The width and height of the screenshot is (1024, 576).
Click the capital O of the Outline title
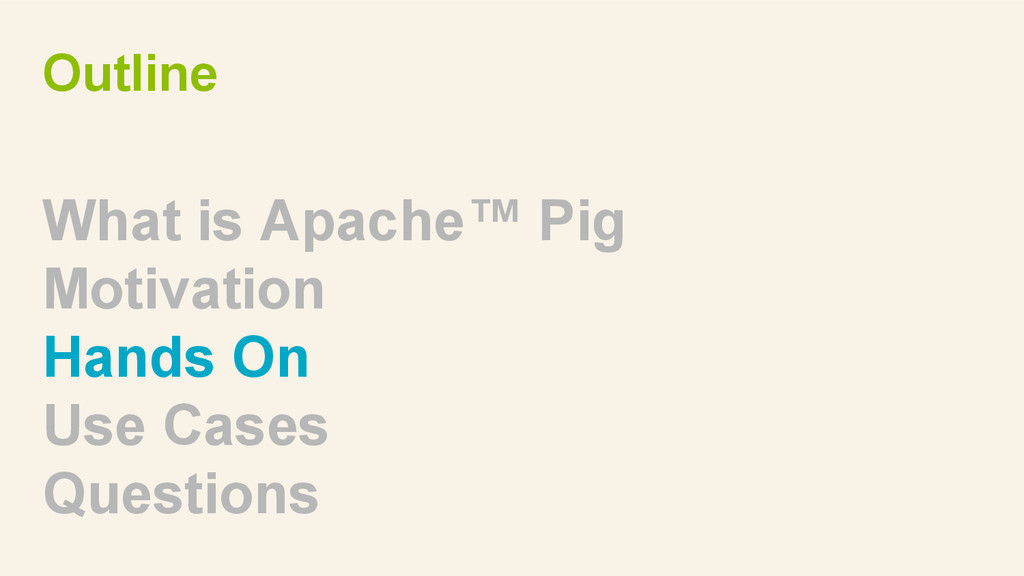61,73
